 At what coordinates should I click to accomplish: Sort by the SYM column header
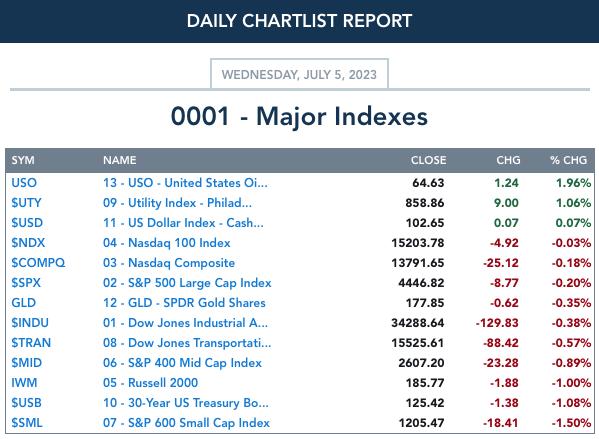click(23, 160)
